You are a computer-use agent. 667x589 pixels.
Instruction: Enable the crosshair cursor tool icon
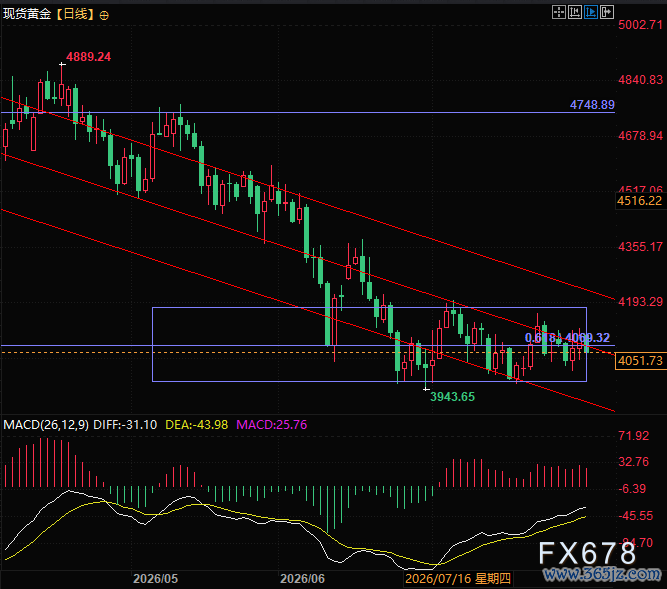tap(559, 12)
